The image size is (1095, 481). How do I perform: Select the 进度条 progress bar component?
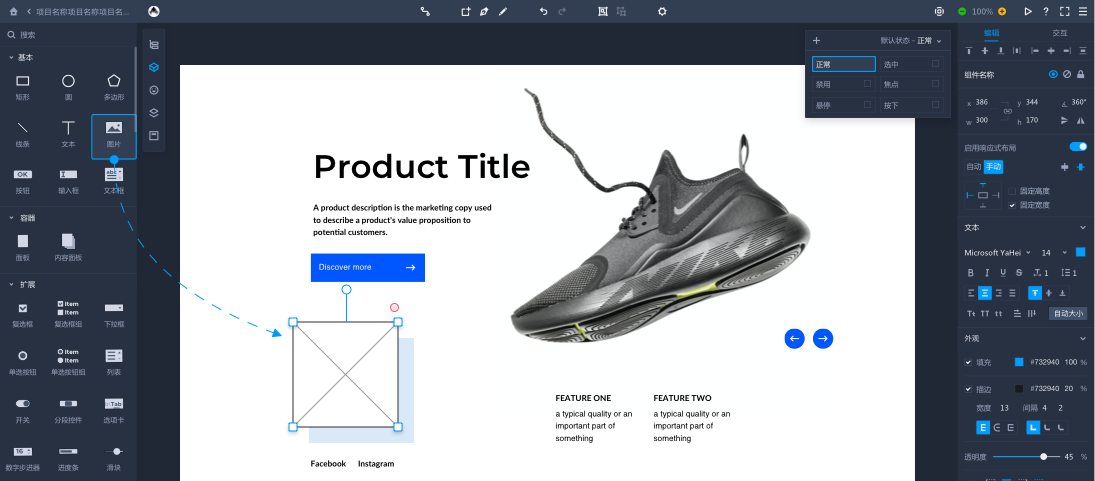pos(68,457)
